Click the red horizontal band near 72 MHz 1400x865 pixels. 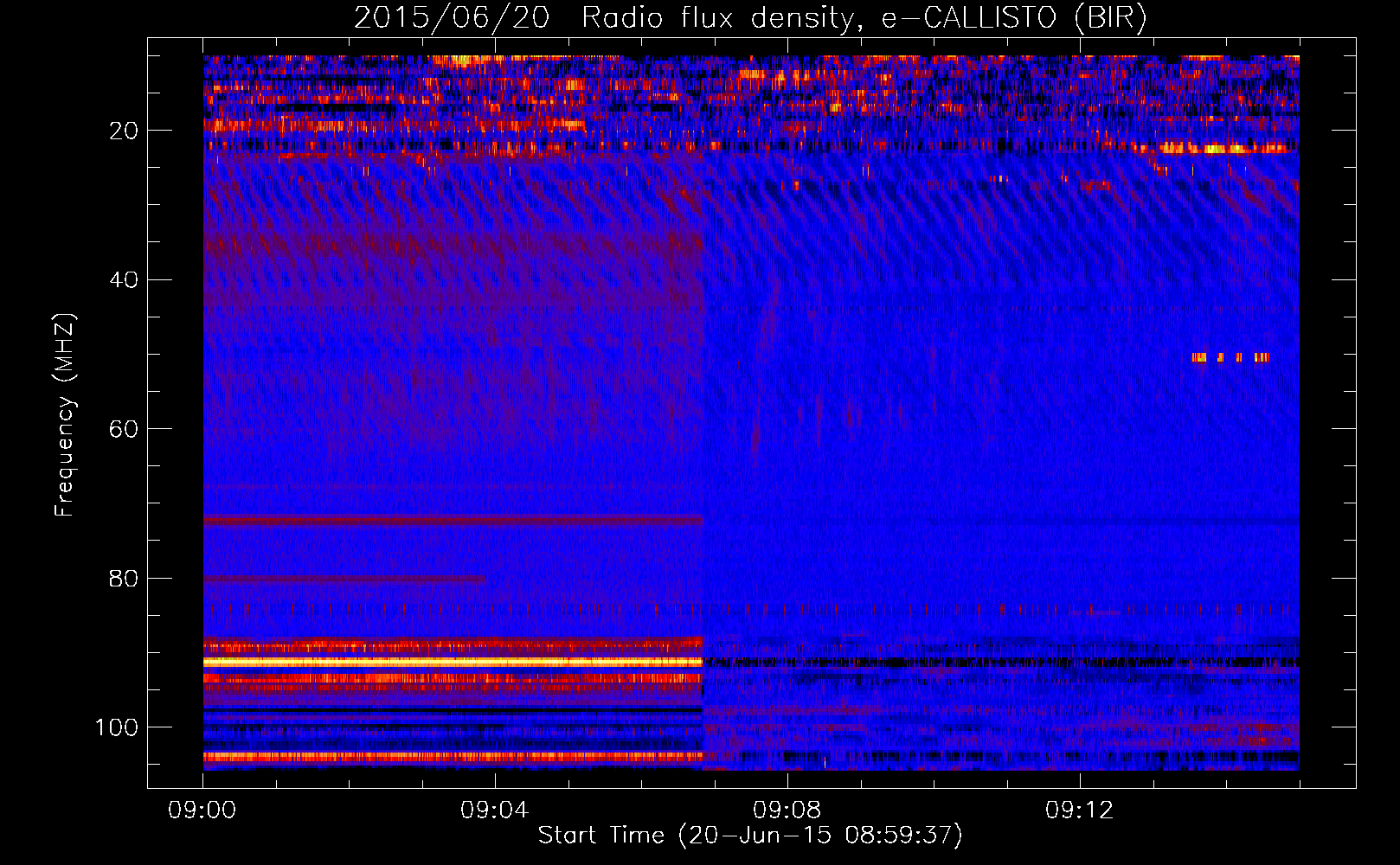click(453, 521)
